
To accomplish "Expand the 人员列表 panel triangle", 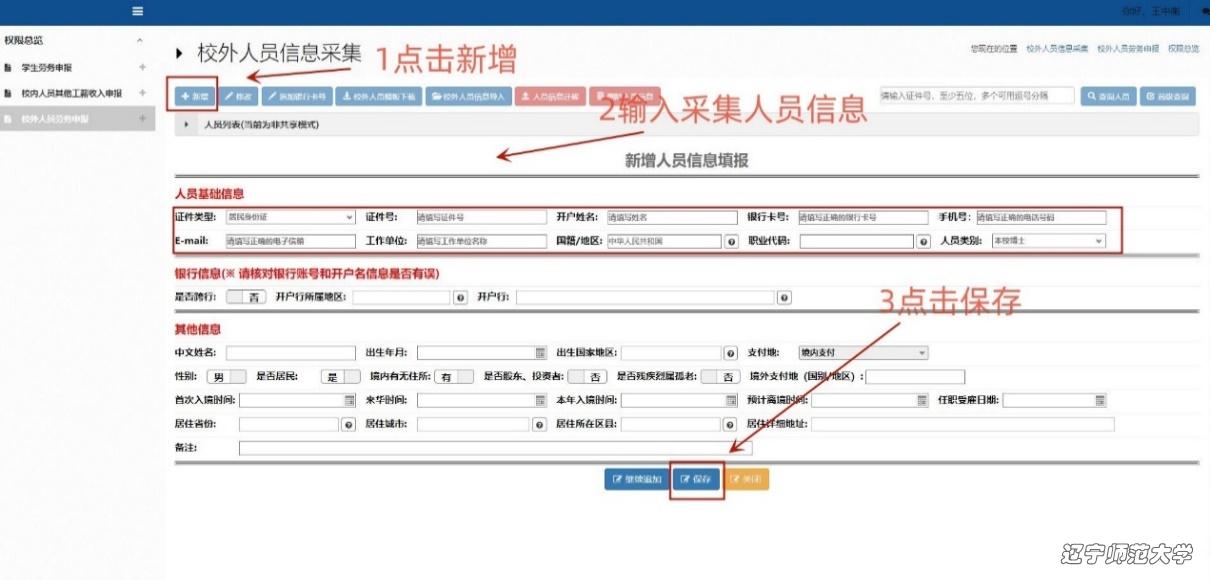I will (187, 125).
